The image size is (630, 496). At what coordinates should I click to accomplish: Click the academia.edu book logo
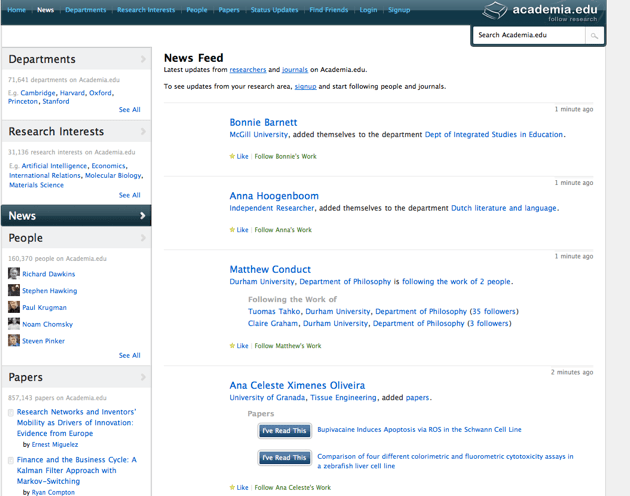(x=495, y=10)
